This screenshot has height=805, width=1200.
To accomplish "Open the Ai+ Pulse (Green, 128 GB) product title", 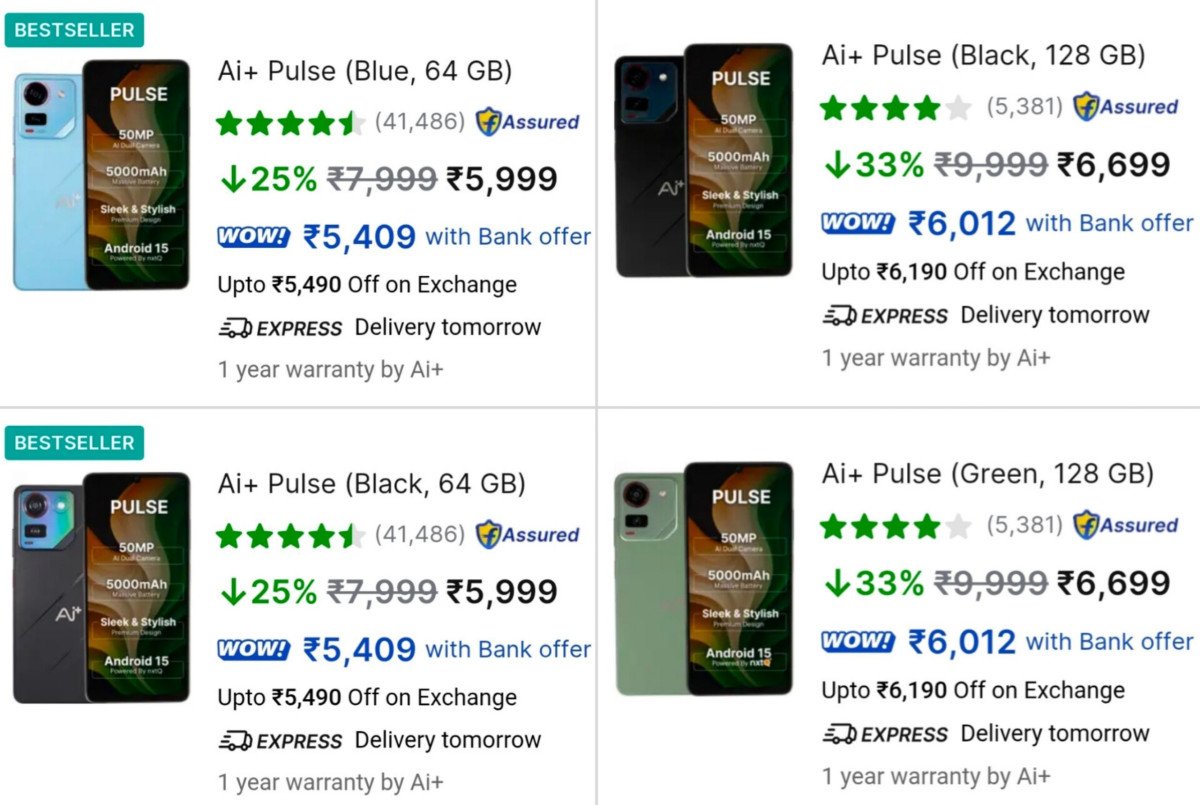I will click(x=987, y=473).
